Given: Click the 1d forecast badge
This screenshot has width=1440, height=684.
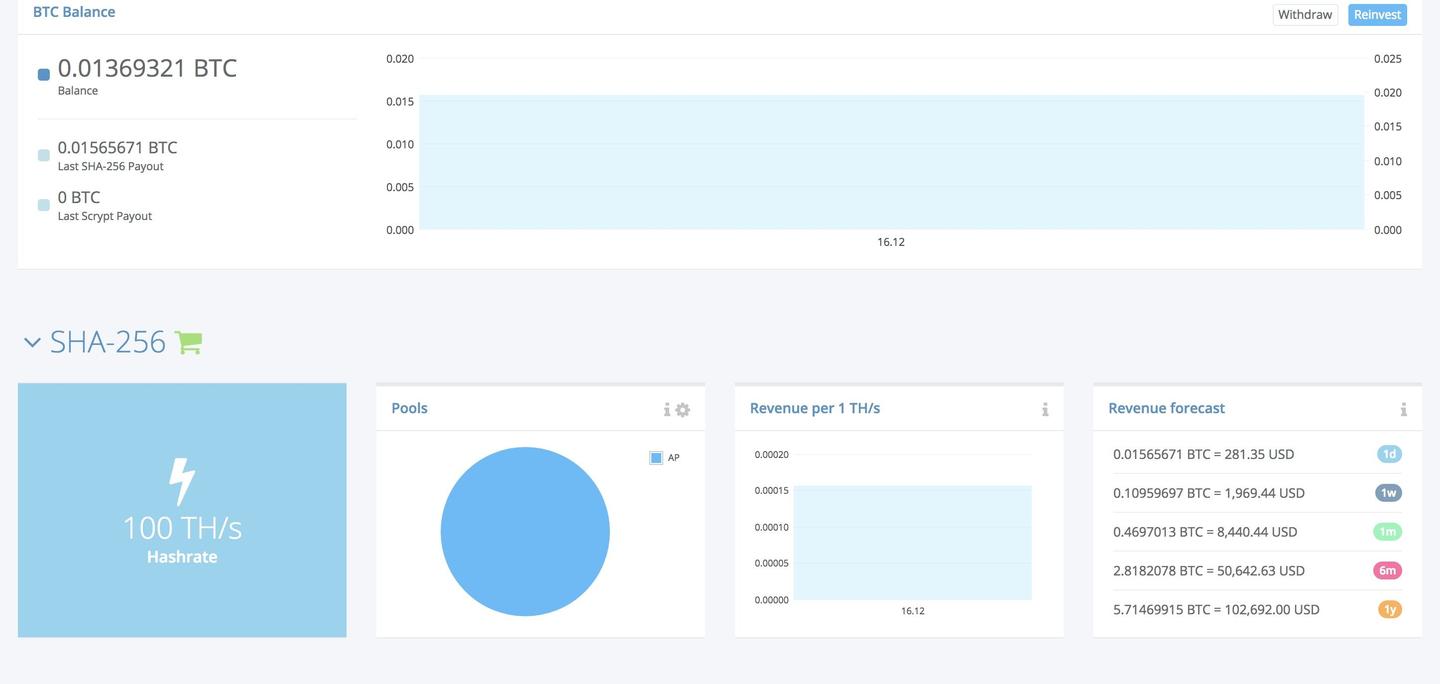Looking at the screenshot, I should click(x=1389, y=454).
